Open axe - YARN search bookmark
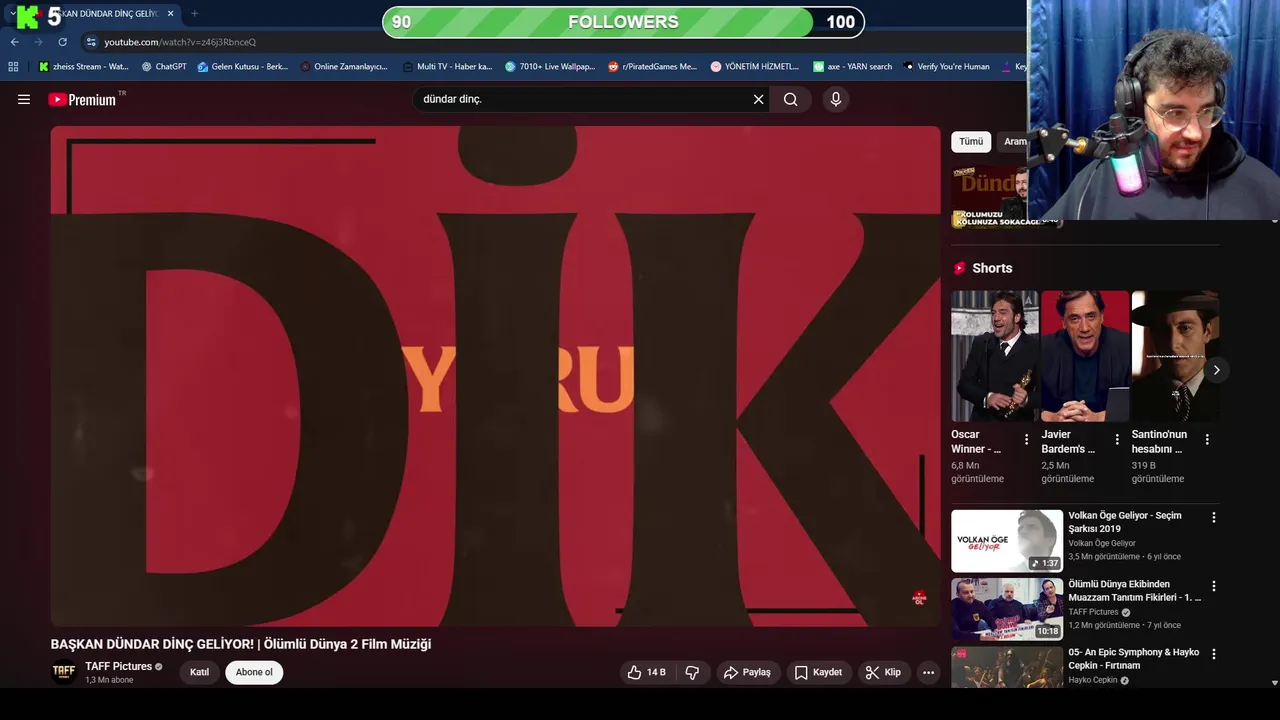The height and width of the screenshot is (720, 1280). tap(852, 67)
